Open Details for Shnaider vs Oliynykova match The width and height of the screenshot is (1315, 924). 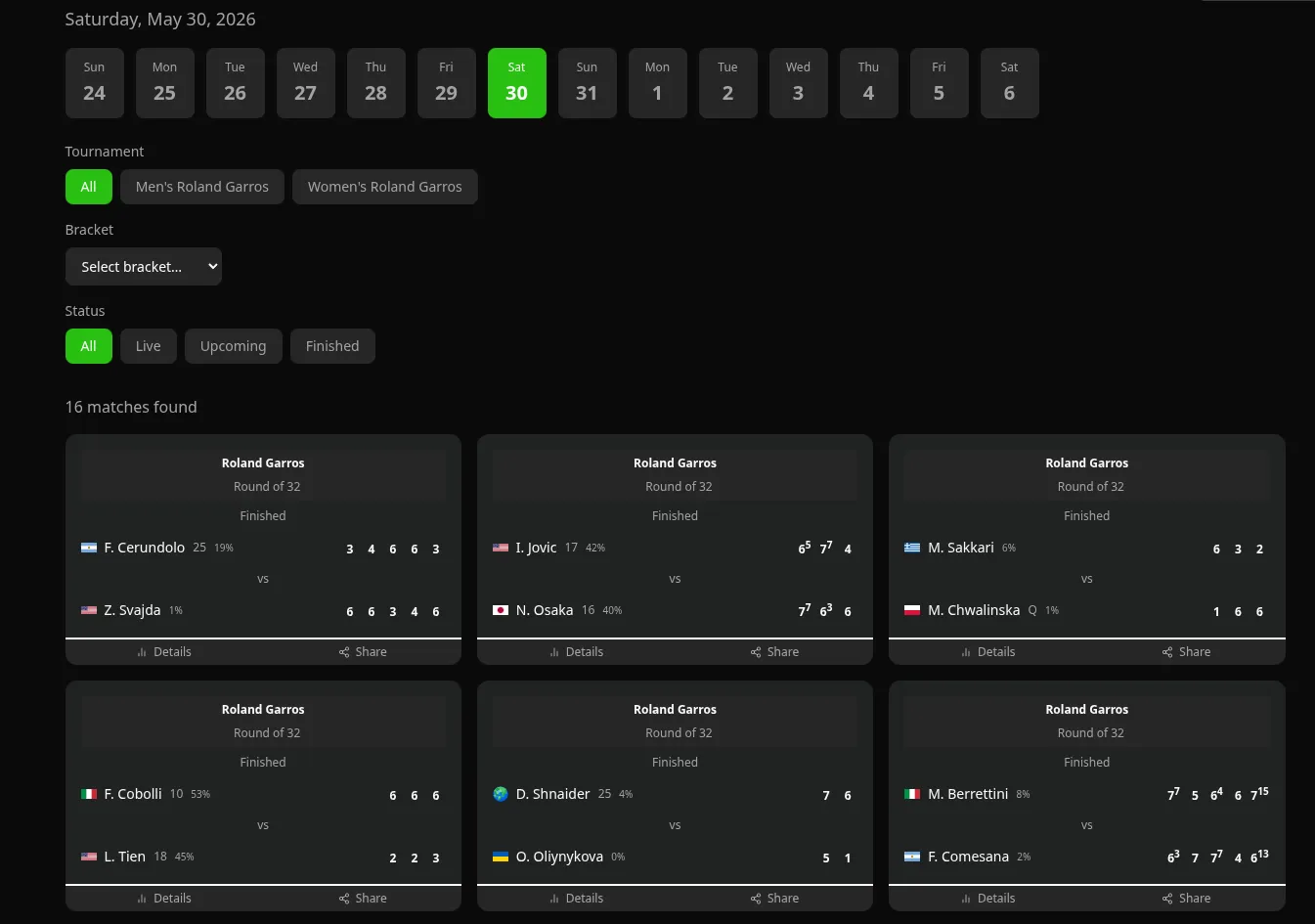tap(577, 899)
